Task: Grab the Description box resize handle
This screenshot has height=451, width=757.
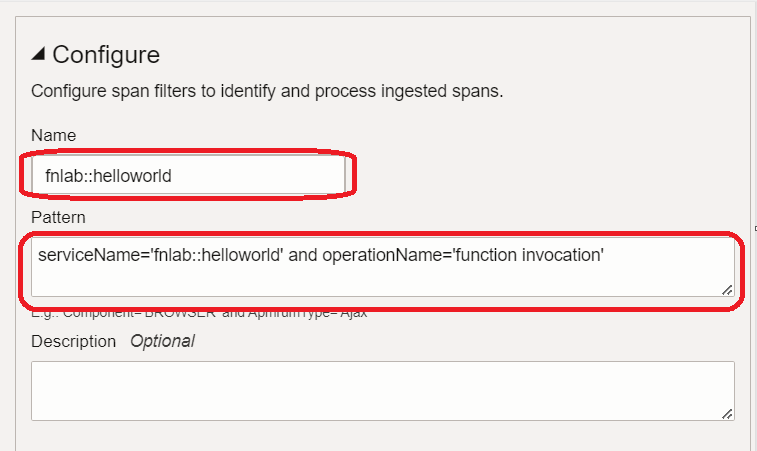Action: click(x=727, y=413)
